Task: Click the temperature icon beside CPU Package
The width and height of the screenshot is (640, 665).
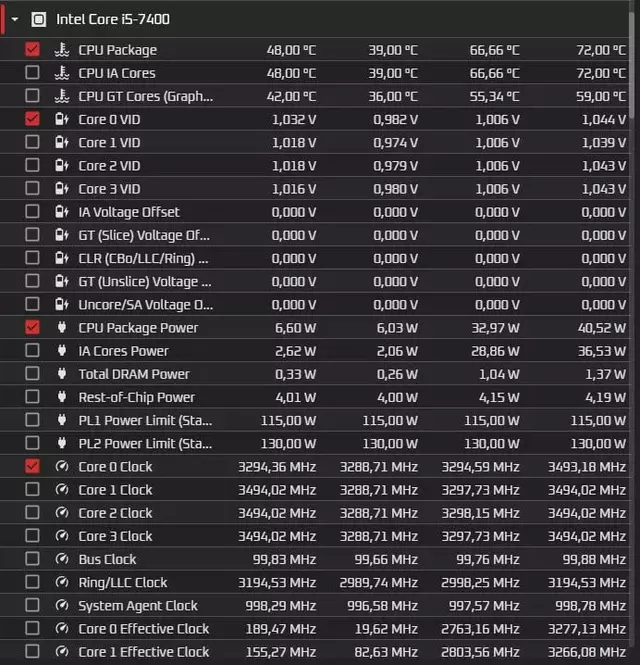Action: pyautogui.click(x=62, y=50)
